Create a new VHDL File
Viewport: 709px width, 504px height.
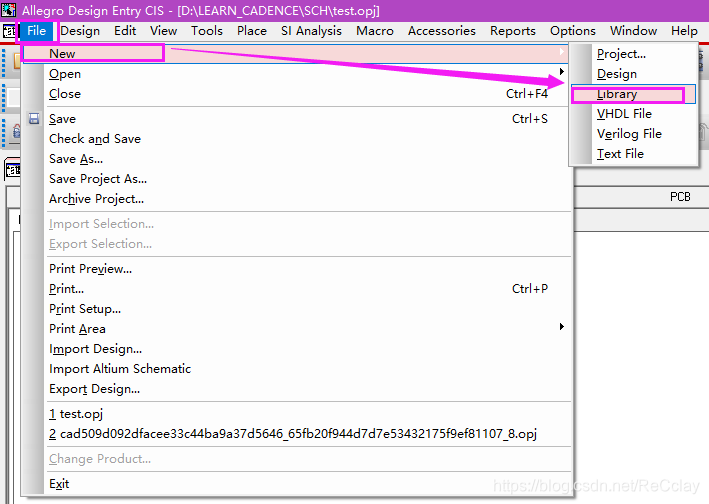pos(624,114)
